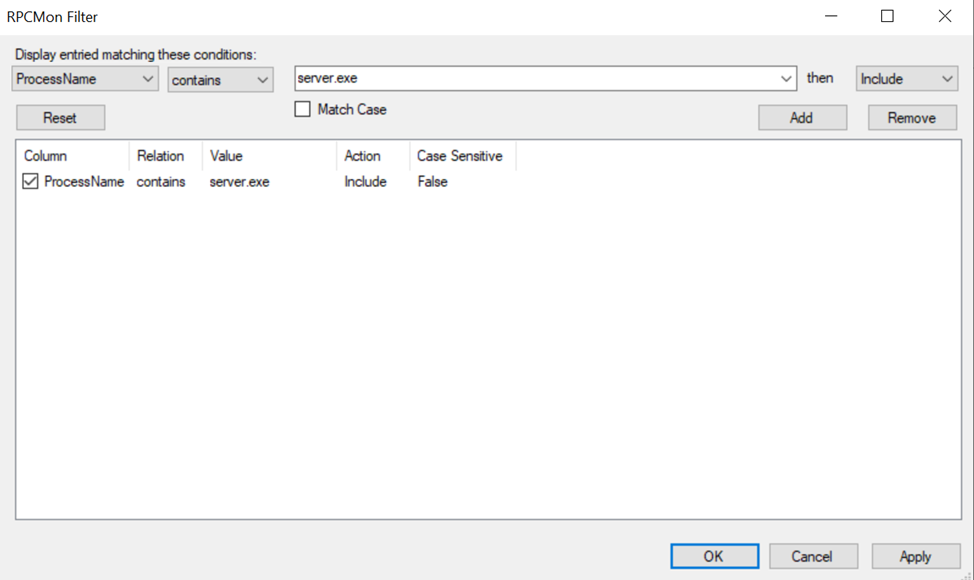Apply the filter settings
Viewport: 974px width, 580px height.
pyautogui.click(x=915, y=557)
